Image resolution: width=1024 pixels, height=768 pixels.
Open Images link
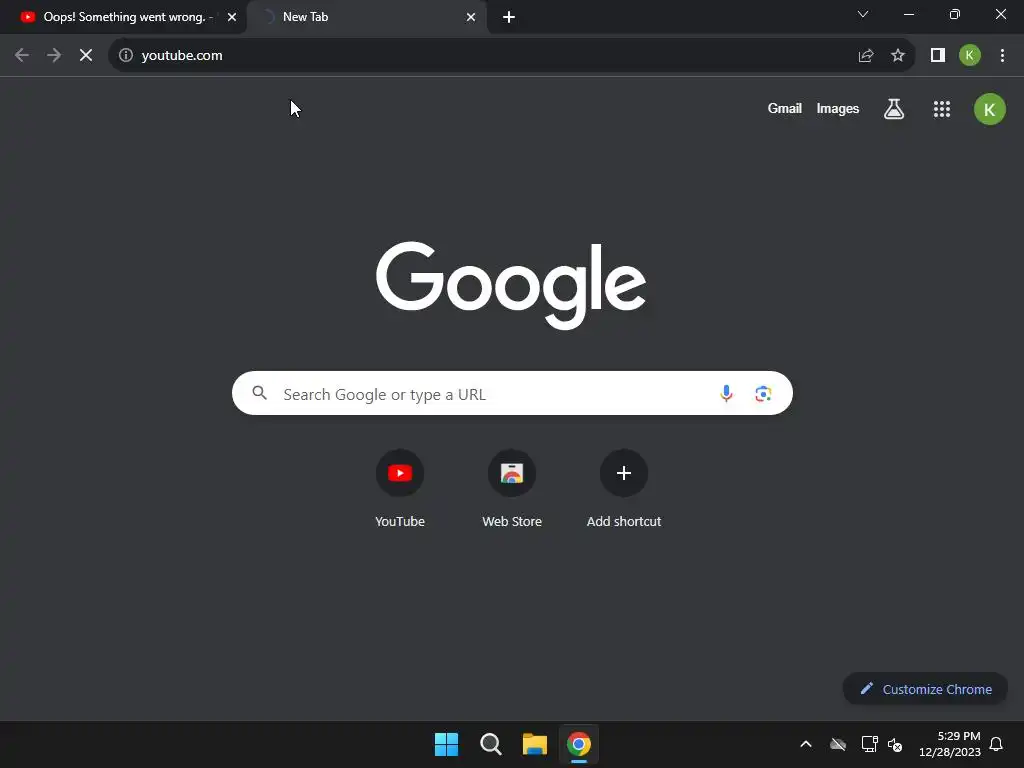pyautogui.click(x=837, y=108)
